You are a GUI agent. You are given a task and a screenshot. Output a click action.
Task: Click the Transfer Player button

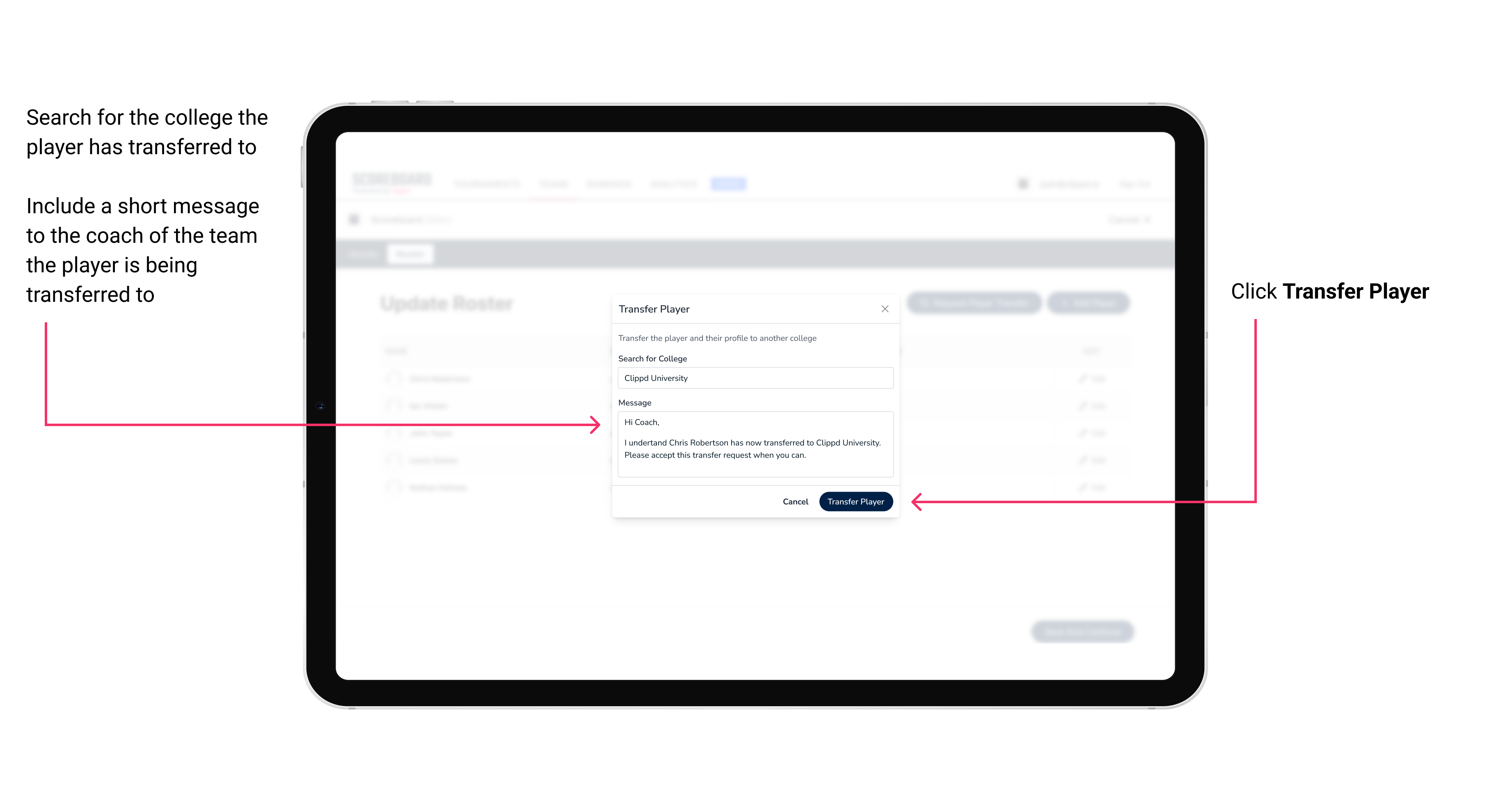(855, 501)
